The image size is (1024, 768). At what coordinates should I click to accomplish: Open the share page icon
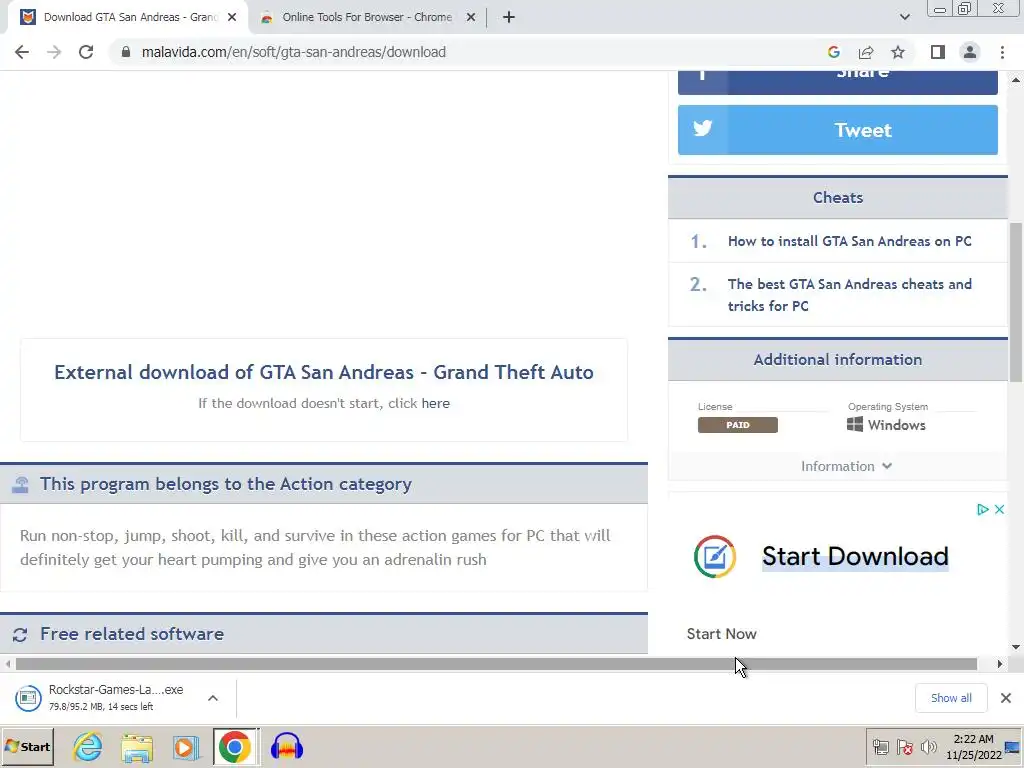(x=866, y=52)
